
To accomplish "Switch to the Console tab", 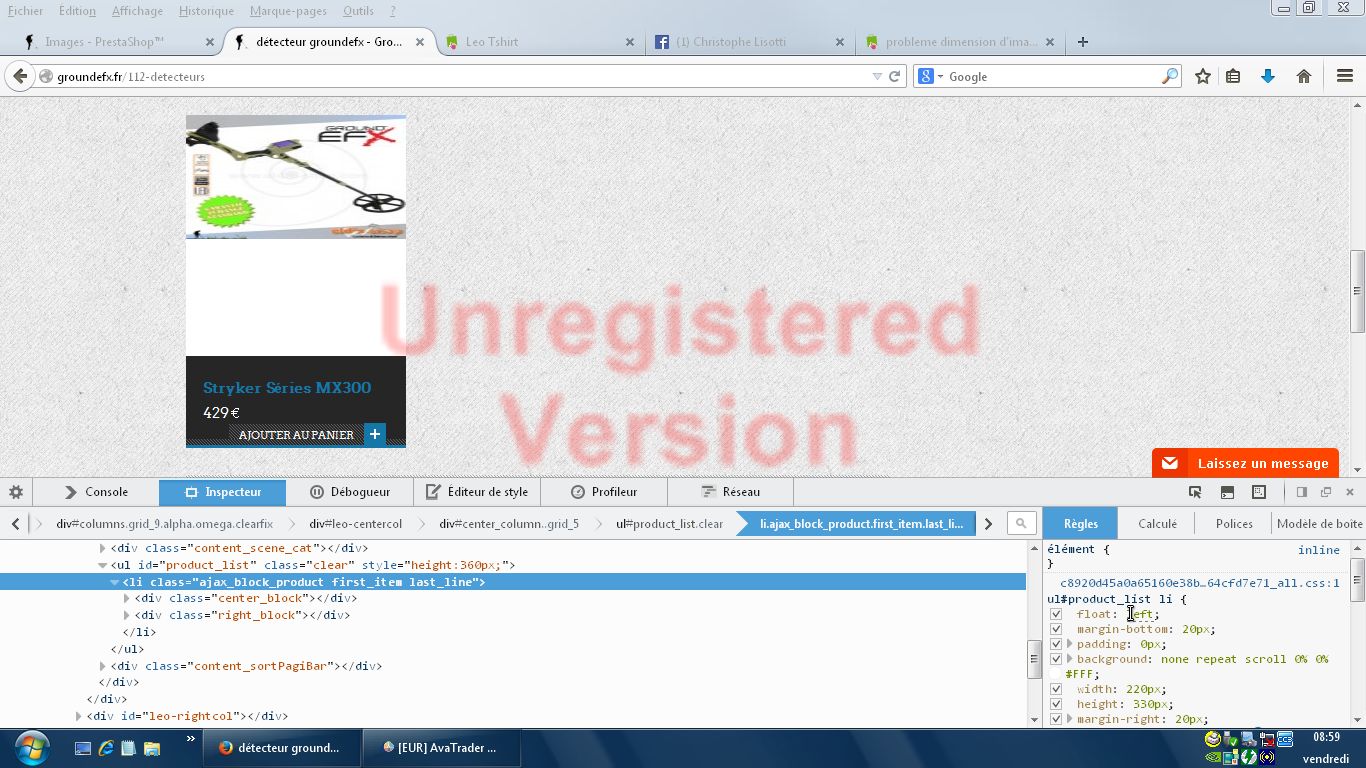I will pos(96,492).
